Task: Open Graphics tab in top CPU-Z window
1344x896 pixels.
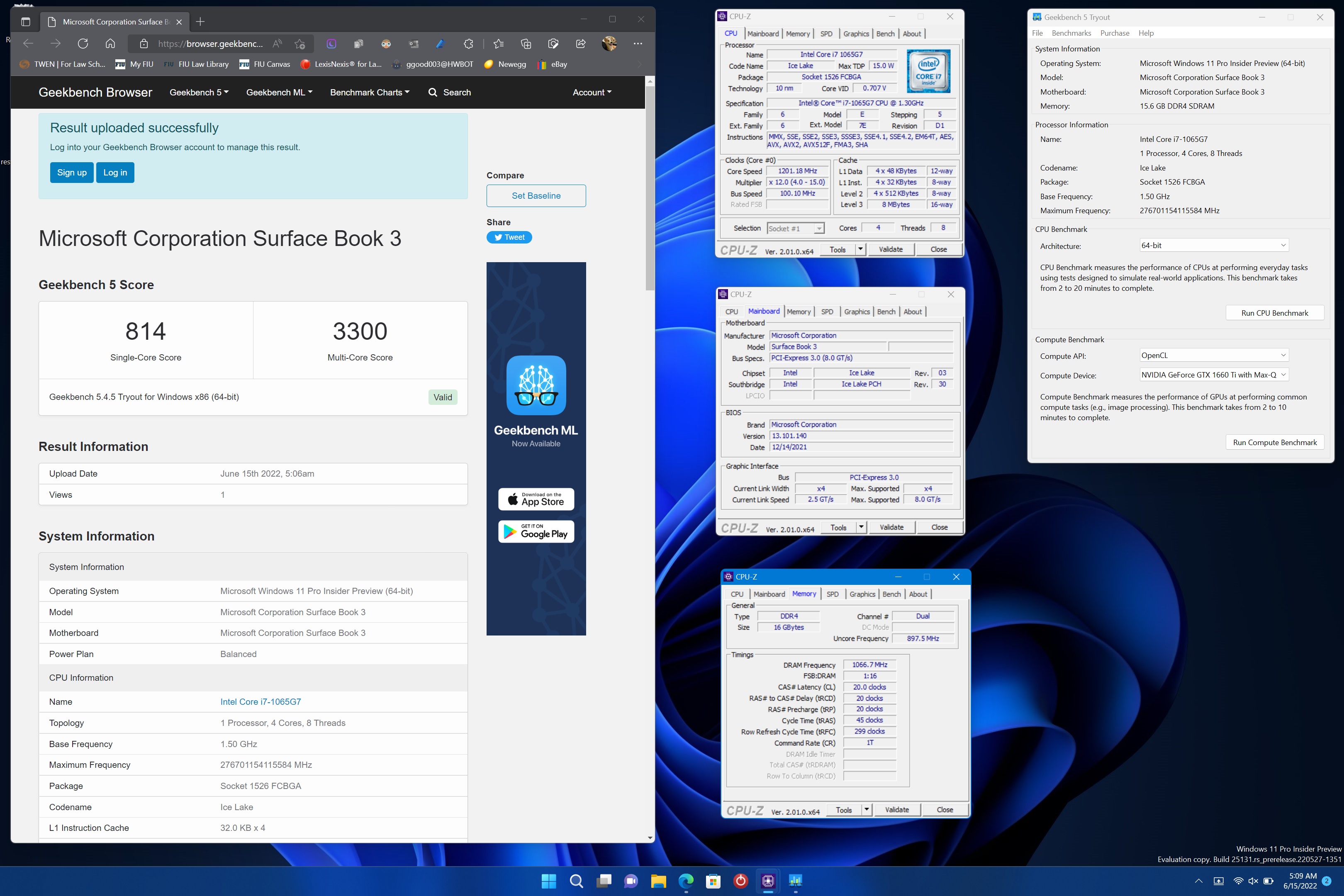Action: [856, 34]
